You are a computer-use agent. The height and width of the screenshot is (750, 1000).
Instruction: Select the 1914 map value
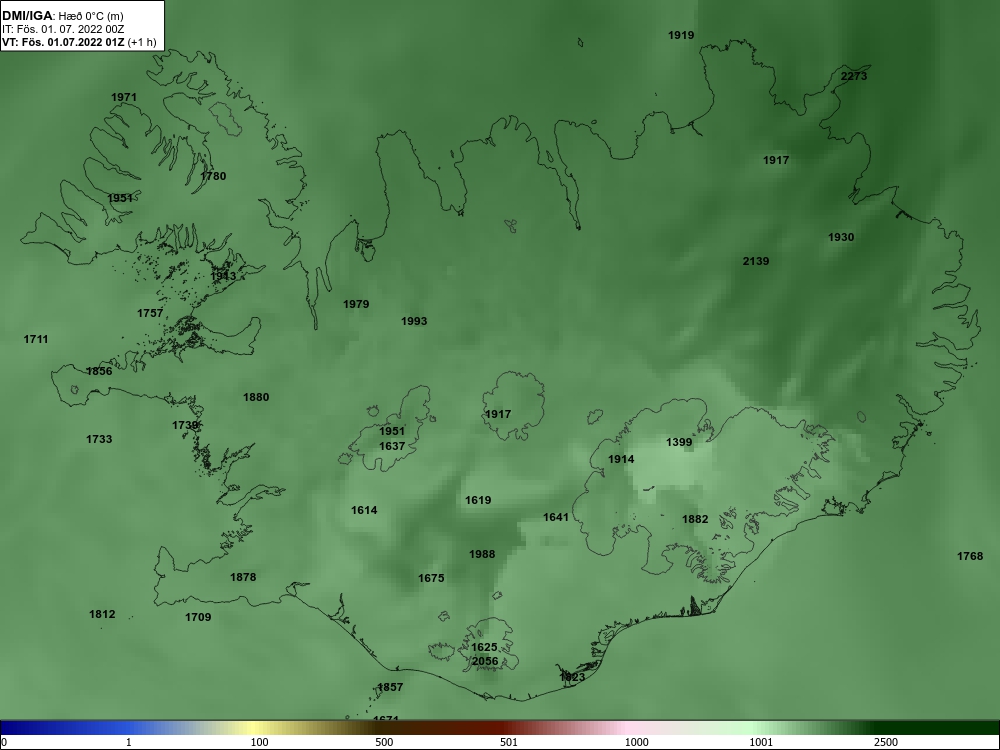click(x=621, y=459)
